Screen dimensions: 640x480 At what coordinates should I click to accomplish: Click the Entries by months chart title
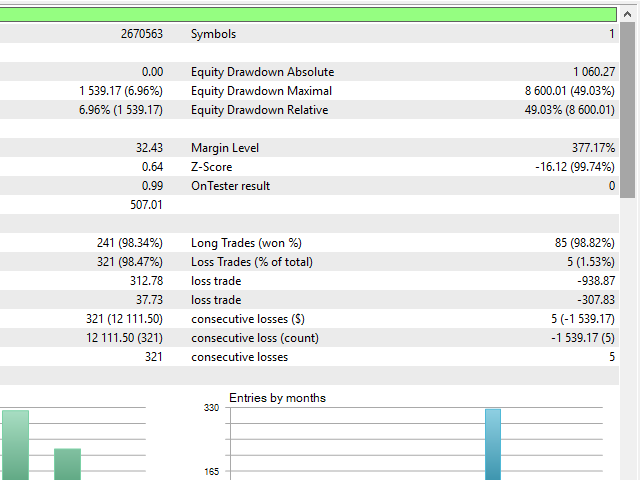coord(277,398)
